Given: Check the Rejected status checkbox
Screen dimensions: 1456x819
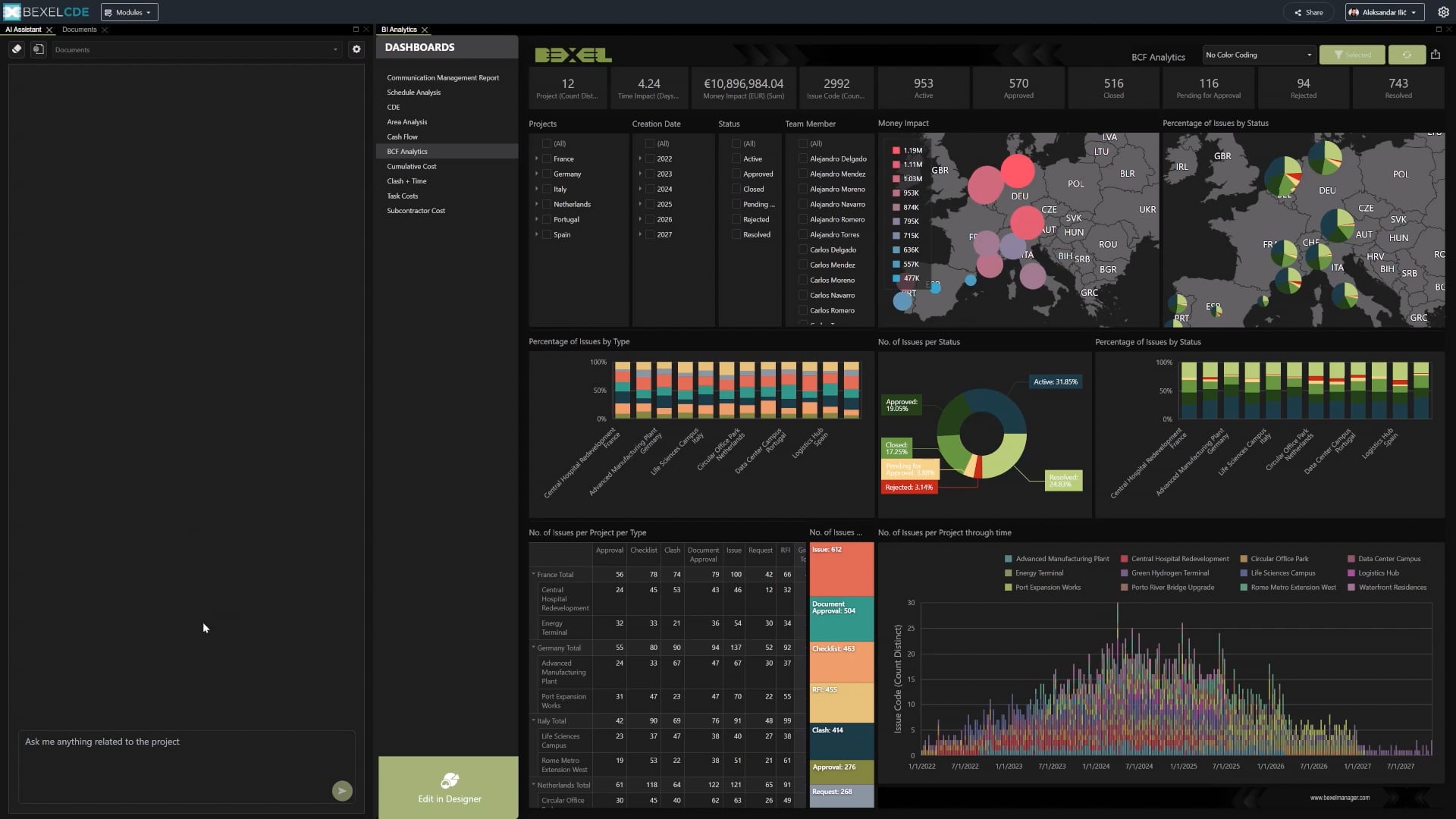Looking at the screenshot, I should click(736, 219).
